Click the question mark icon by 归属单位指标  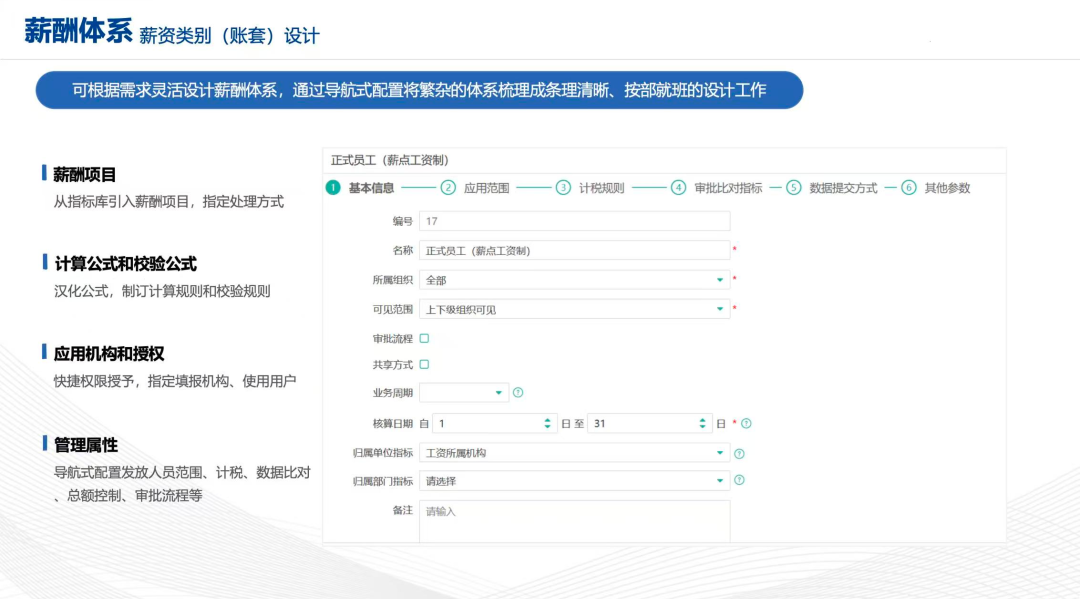tap(740, 453)
